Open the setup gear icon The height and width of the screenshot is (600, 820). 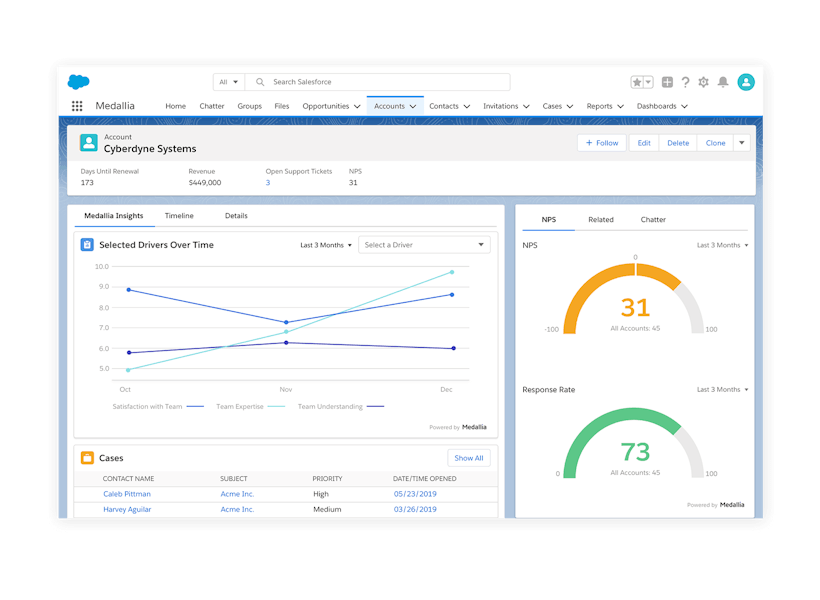coord(703,82)
